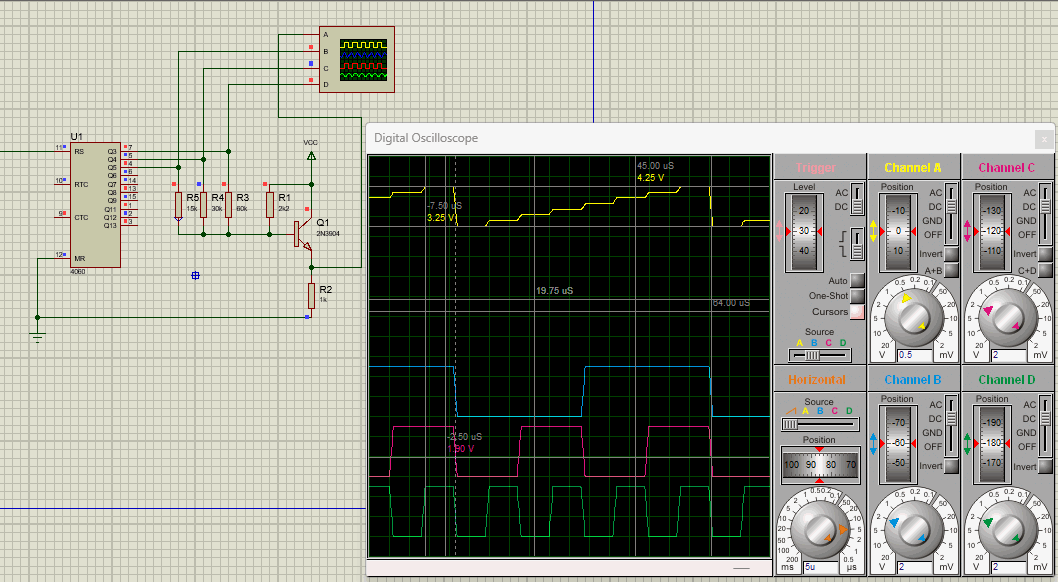This screenshot has height=582, width=1058.
Task: Click the falling edge trigger symbol
Action: [844, 251]
